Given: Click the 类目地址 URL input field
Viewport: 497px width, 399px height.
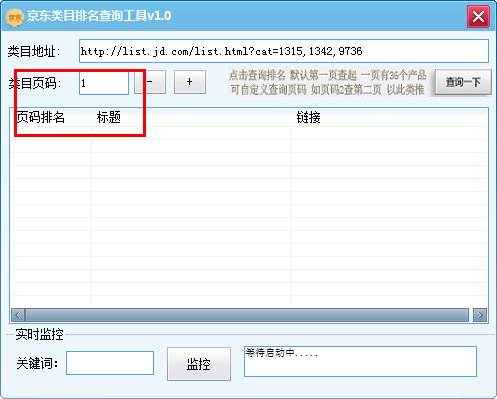Looking at the screenshot, I should 284,51.
